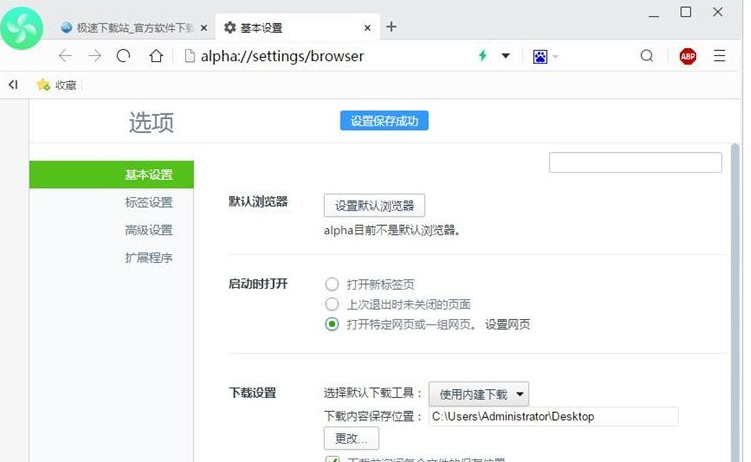Click the 启动时打开 section label
The width and height of the screenshot is (751, 462).
258,284
